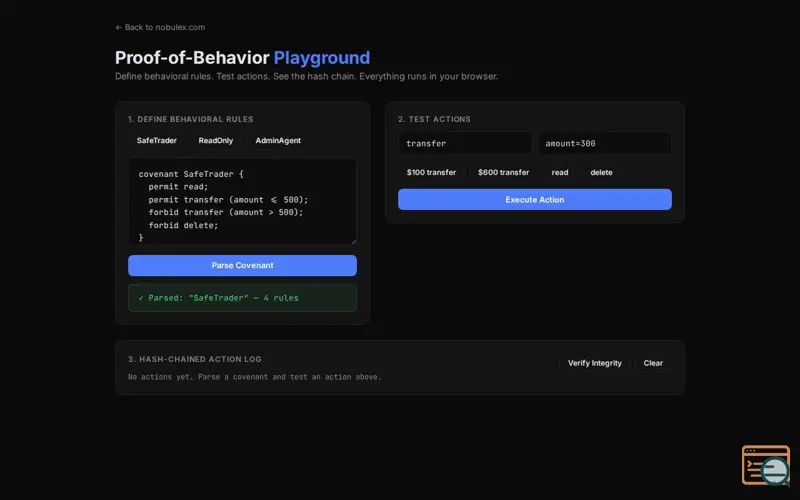Click the 'No actions yet' log message
This screenshot has width=800, height=500.
(255, 377)
